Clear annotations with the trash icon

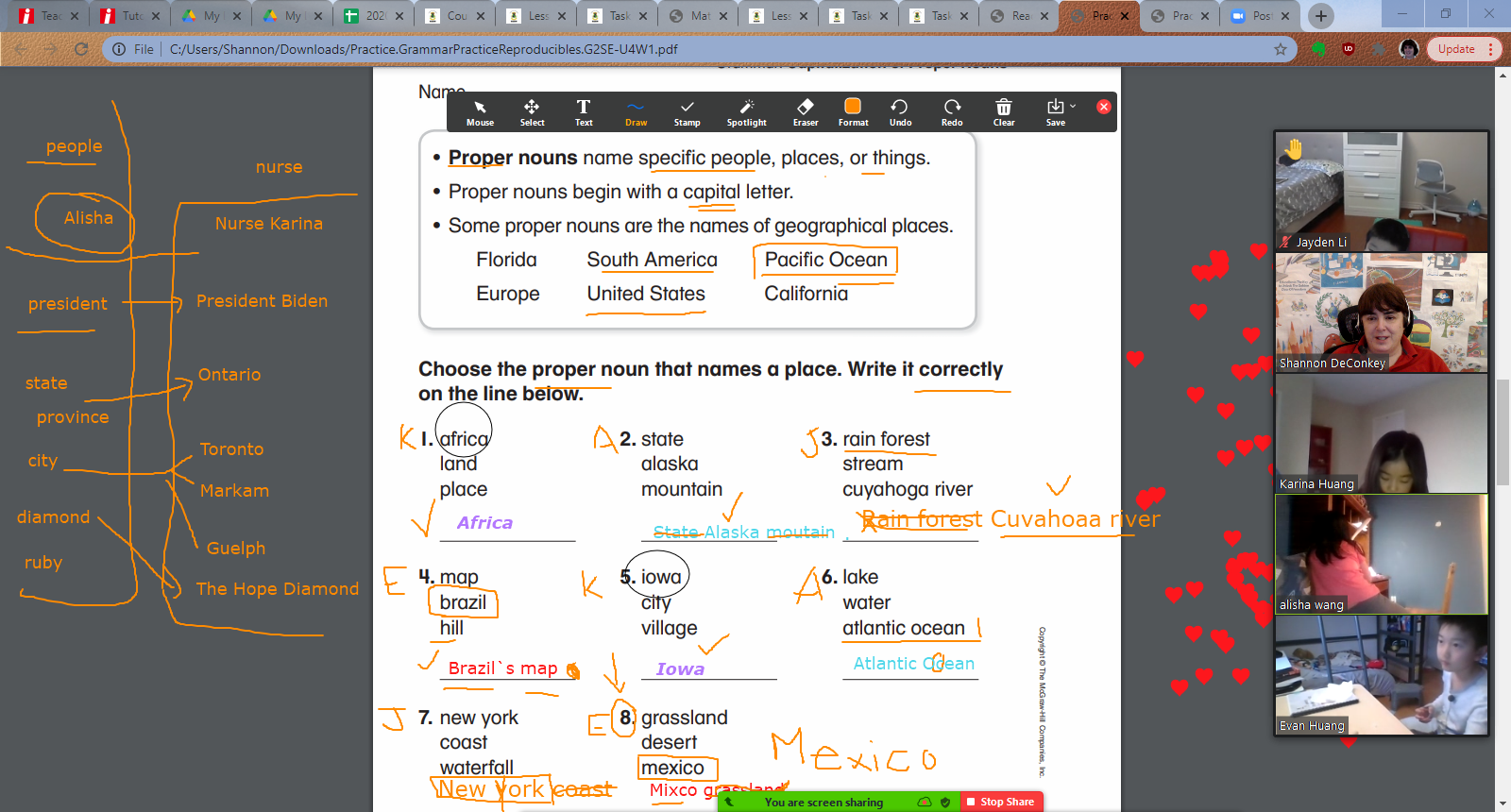click(x=1004, y=112)
